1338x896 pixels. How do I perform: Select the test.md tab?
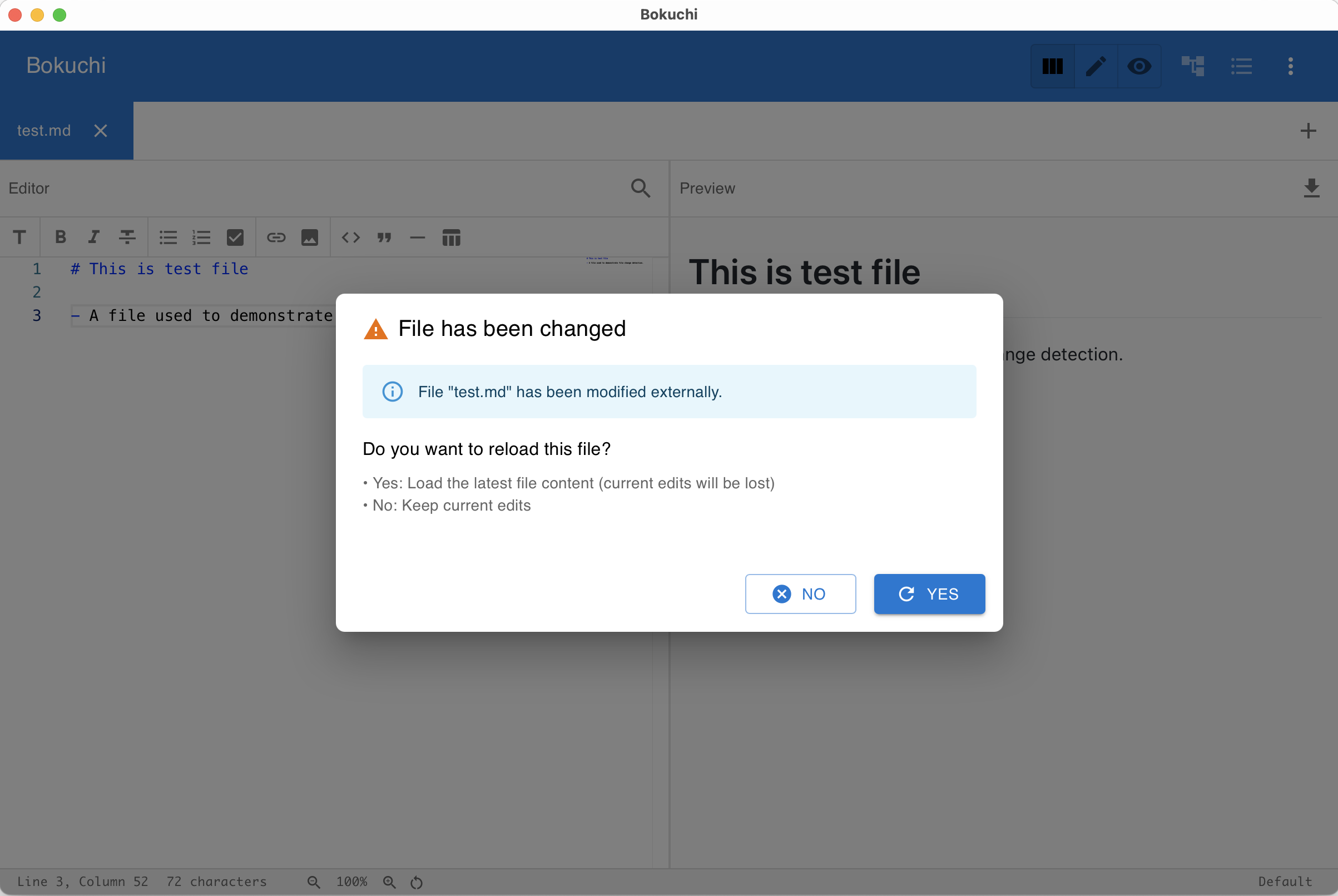coord(44,130)
